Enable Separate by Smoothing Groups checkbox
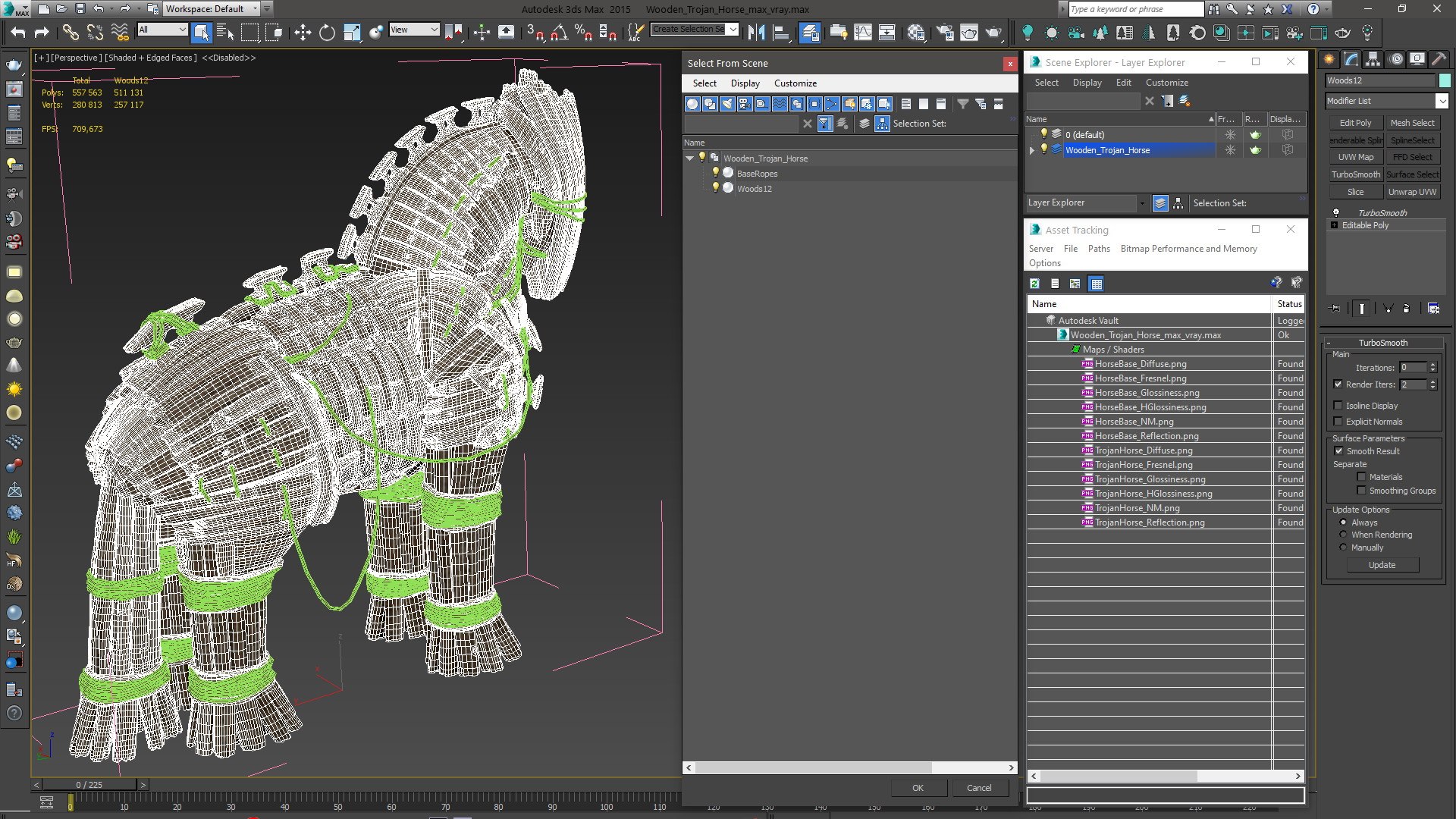The height and width of the screenshot is (819, 1456). tap(1361, 491)
